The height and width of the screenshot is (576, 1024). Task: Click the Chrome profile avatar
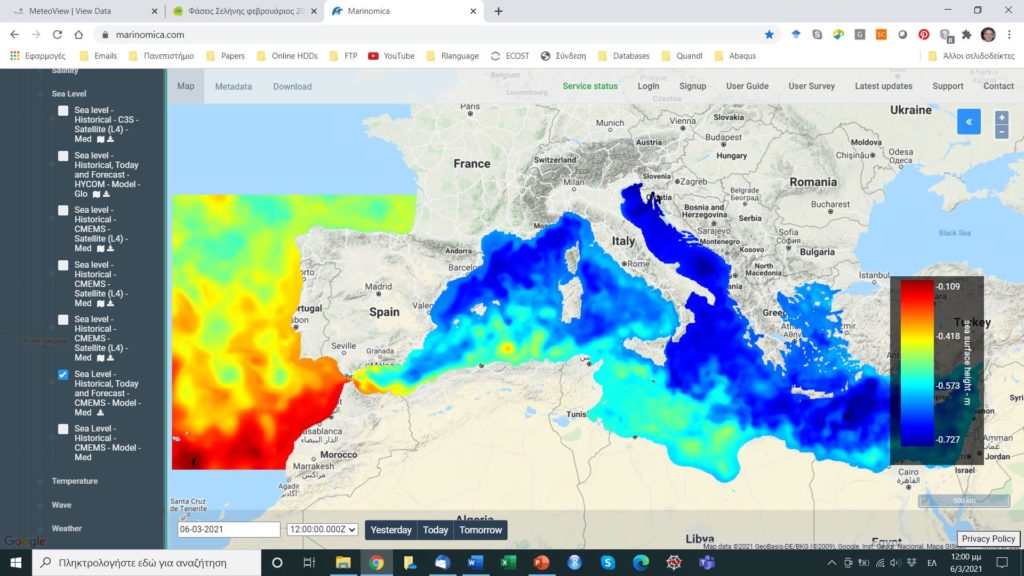988,35
